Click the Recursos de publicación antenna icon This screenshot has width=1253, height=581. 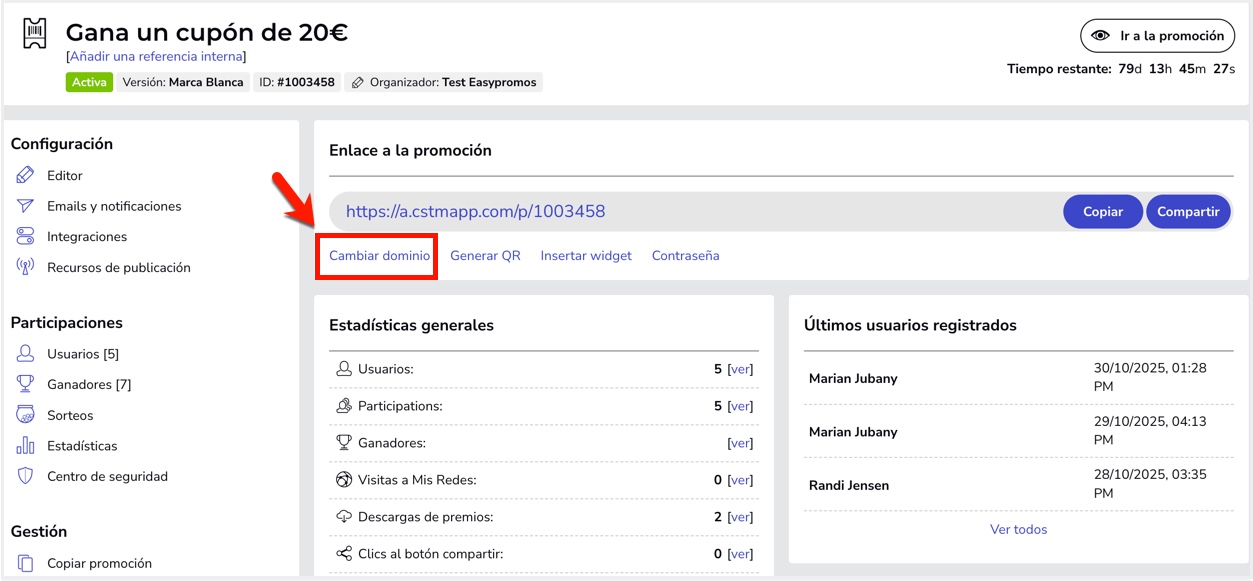26,268
